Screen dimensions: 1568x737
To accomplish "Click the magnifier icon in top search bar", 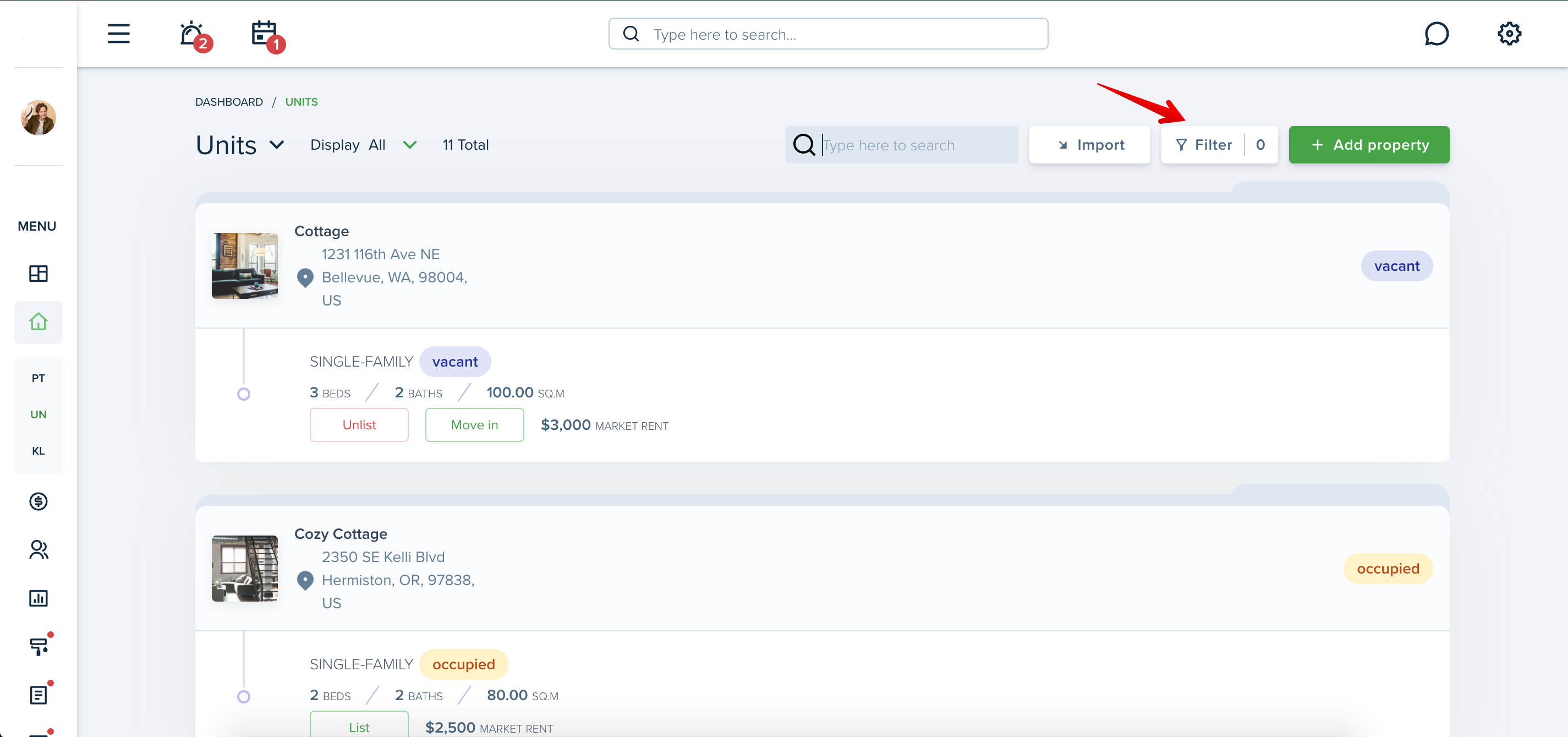I will point(631,34).
